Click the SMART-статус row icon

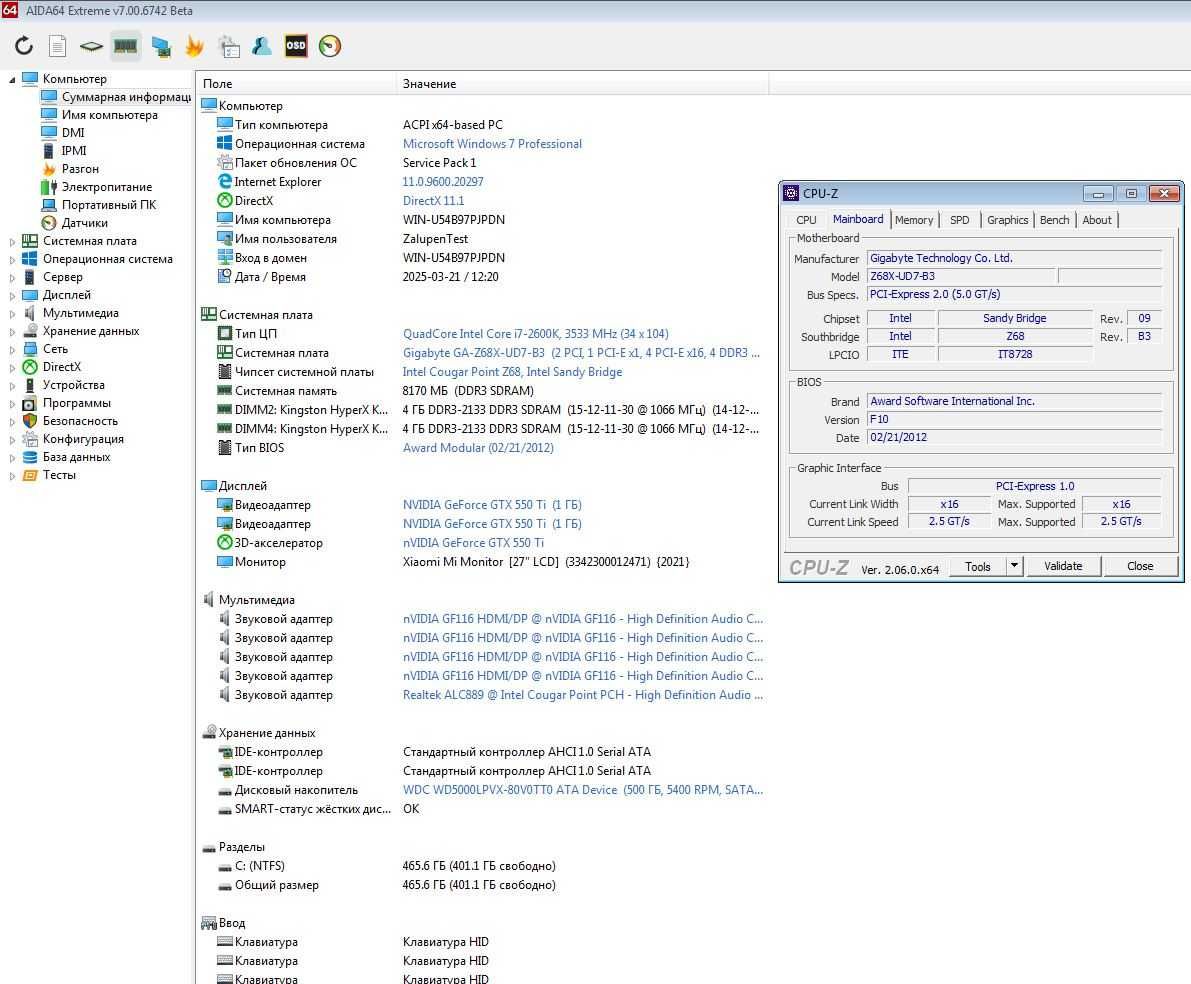point(225,810)
